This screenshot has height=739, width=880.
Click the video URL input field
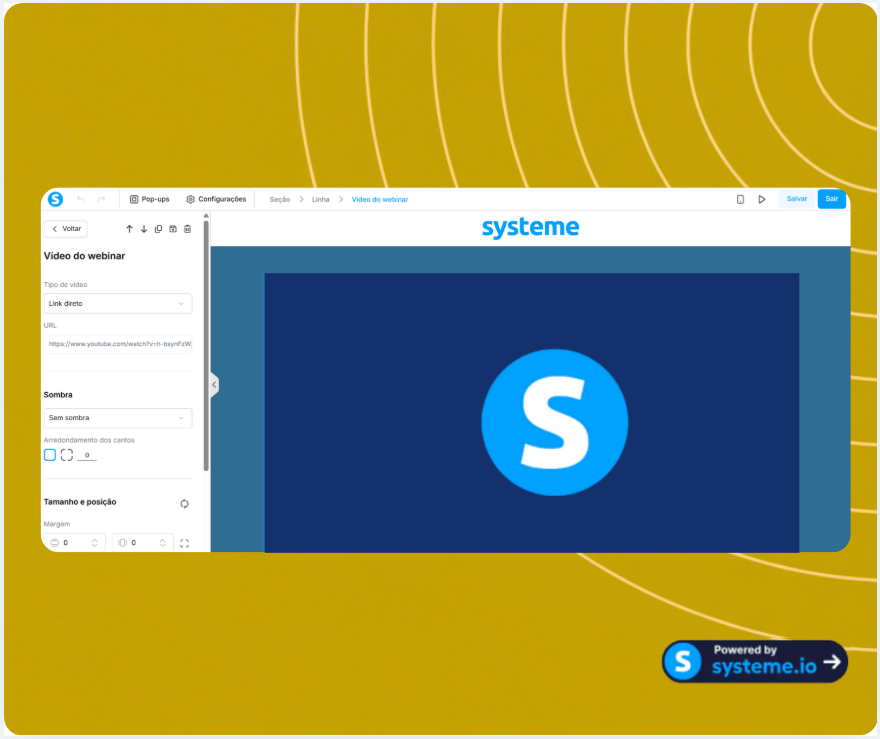[118, 343]
